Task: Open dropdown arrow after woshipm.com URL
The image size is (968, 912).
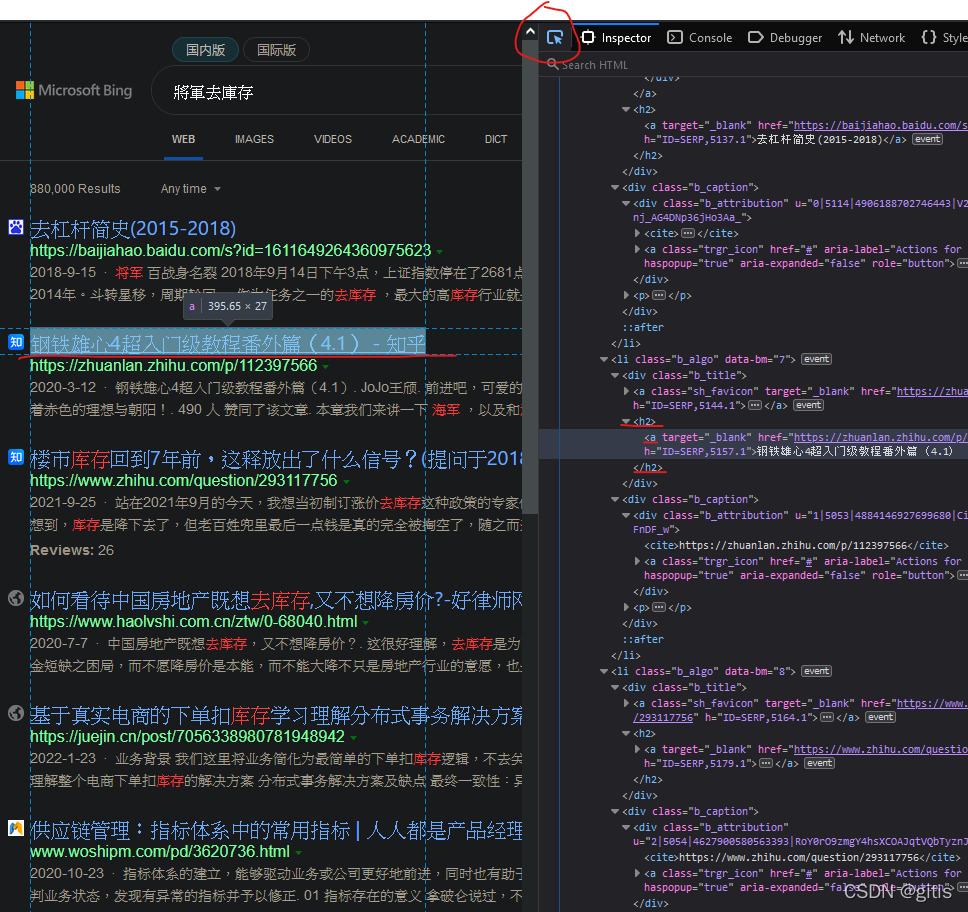Action: pos(298,853)
